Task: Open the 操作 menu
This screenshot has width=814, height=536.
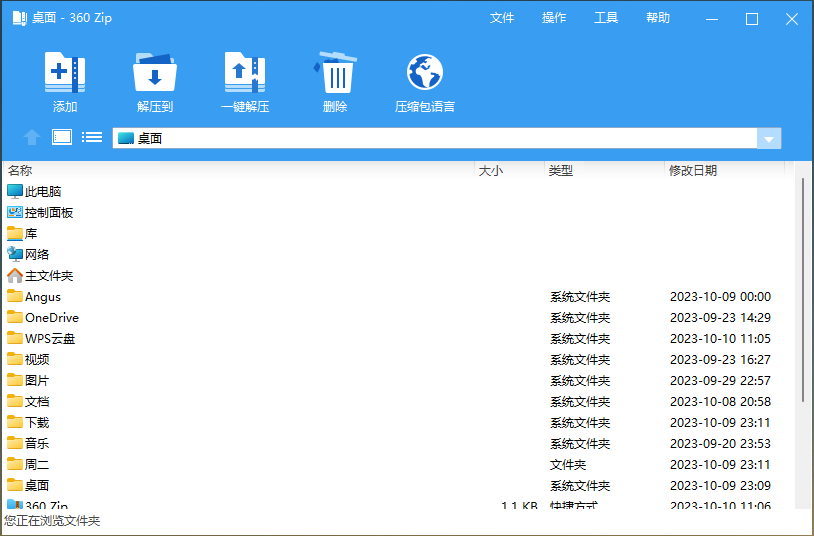Action: tap(554, 18)
